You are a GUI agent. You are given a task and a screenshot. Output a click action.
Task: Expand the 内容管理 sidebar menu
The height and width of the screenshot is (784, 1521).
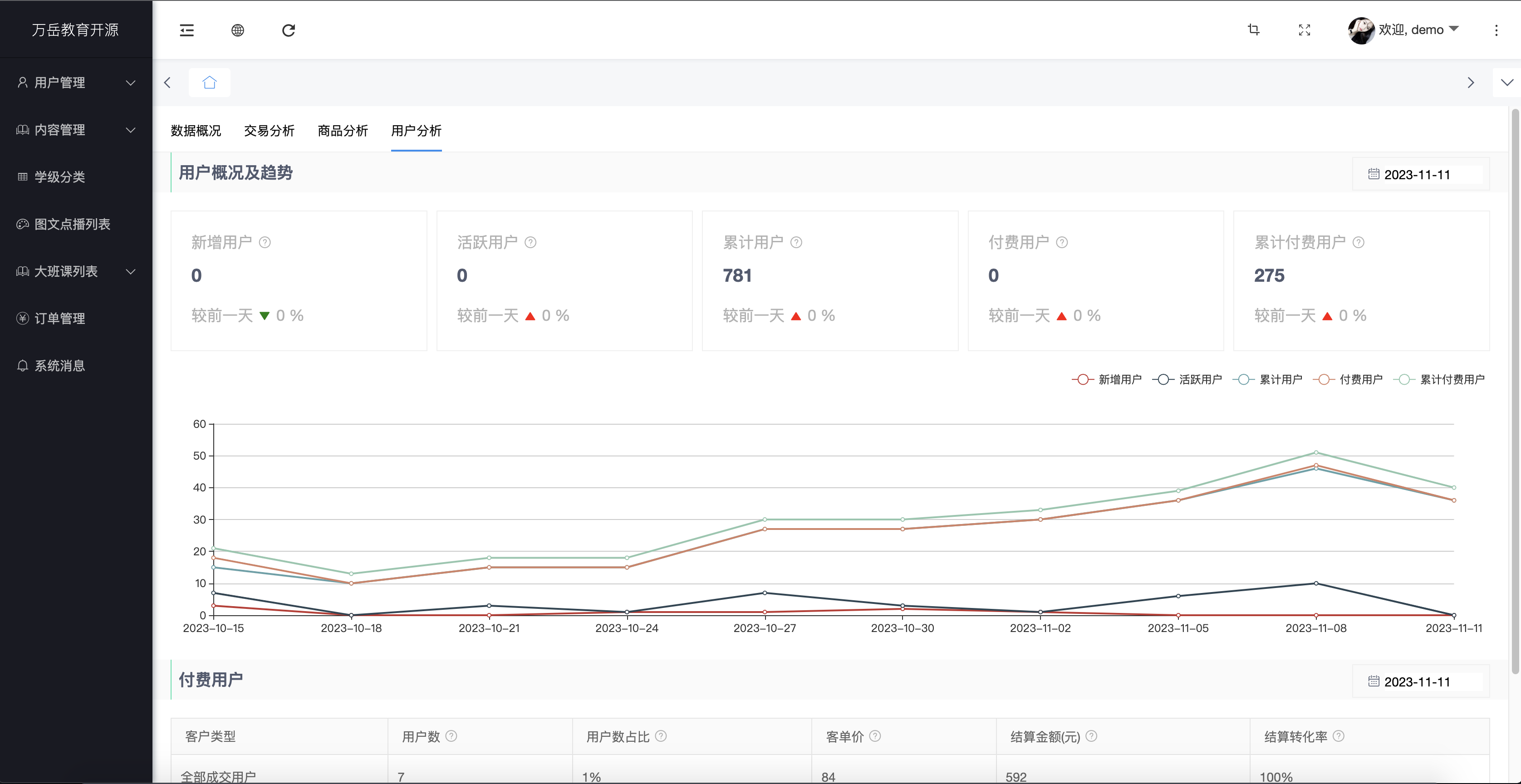[x=76, y=130]
